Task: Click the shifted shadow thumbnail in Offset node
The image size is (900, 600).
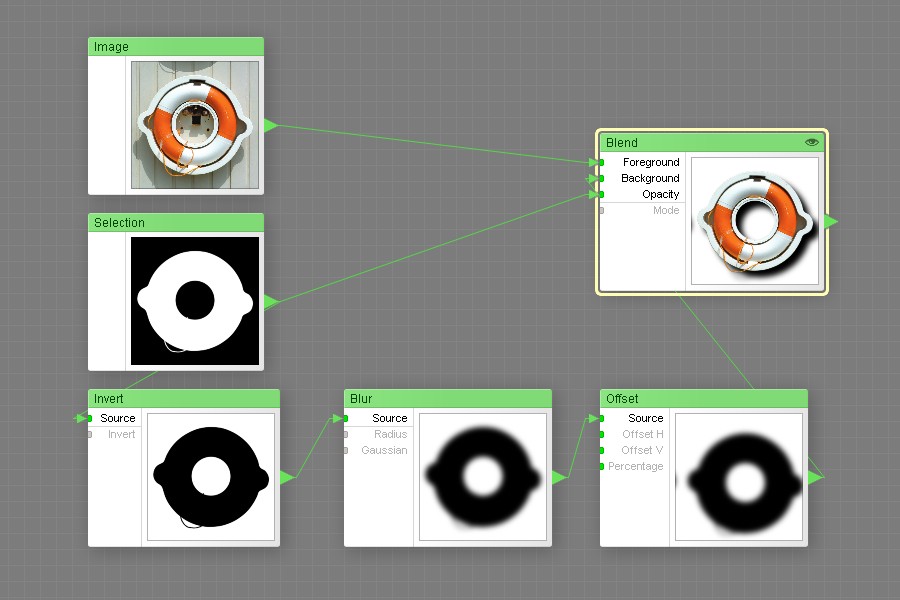Action: (739, 477)
